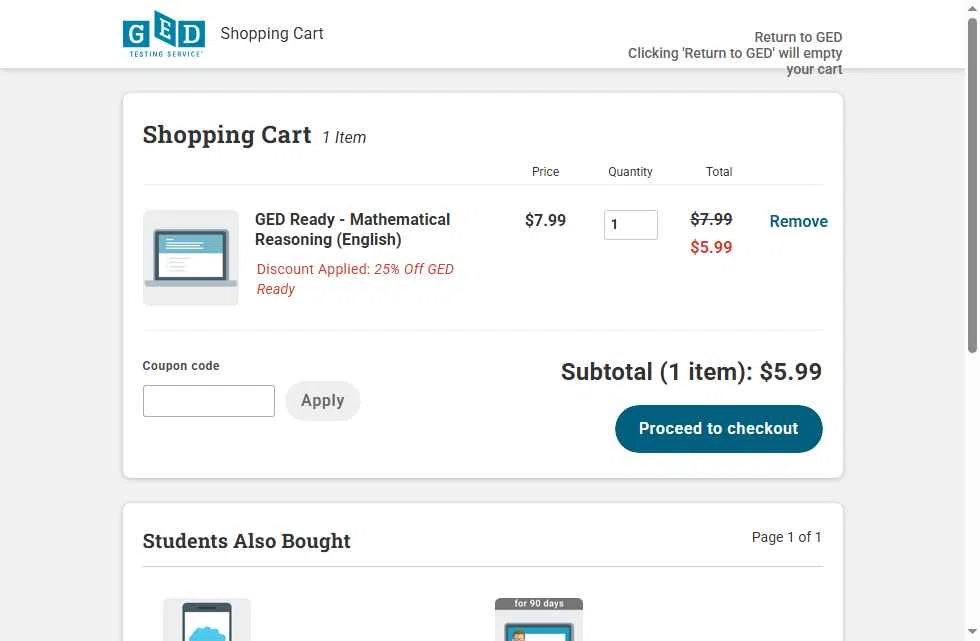
Task: Open GED Ready Mathematical Reasoning product title
Action: 352,229
